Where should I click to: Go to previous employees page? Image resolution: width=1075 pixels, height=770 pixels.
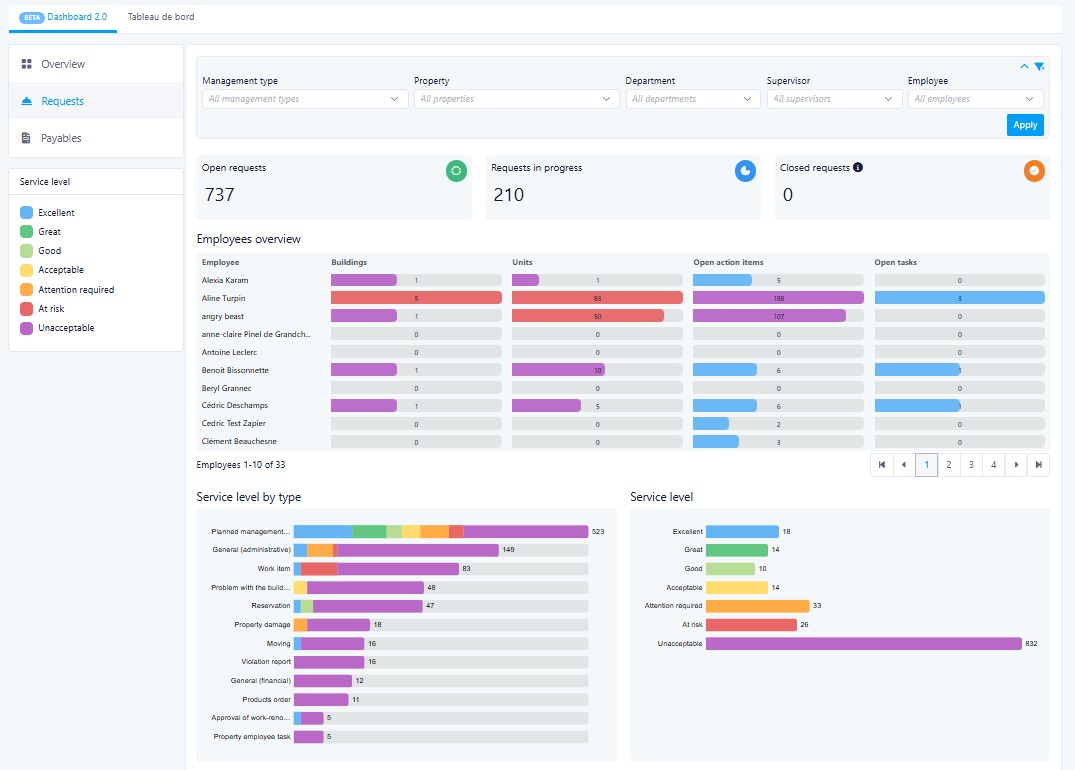click(x=904, y=465)
